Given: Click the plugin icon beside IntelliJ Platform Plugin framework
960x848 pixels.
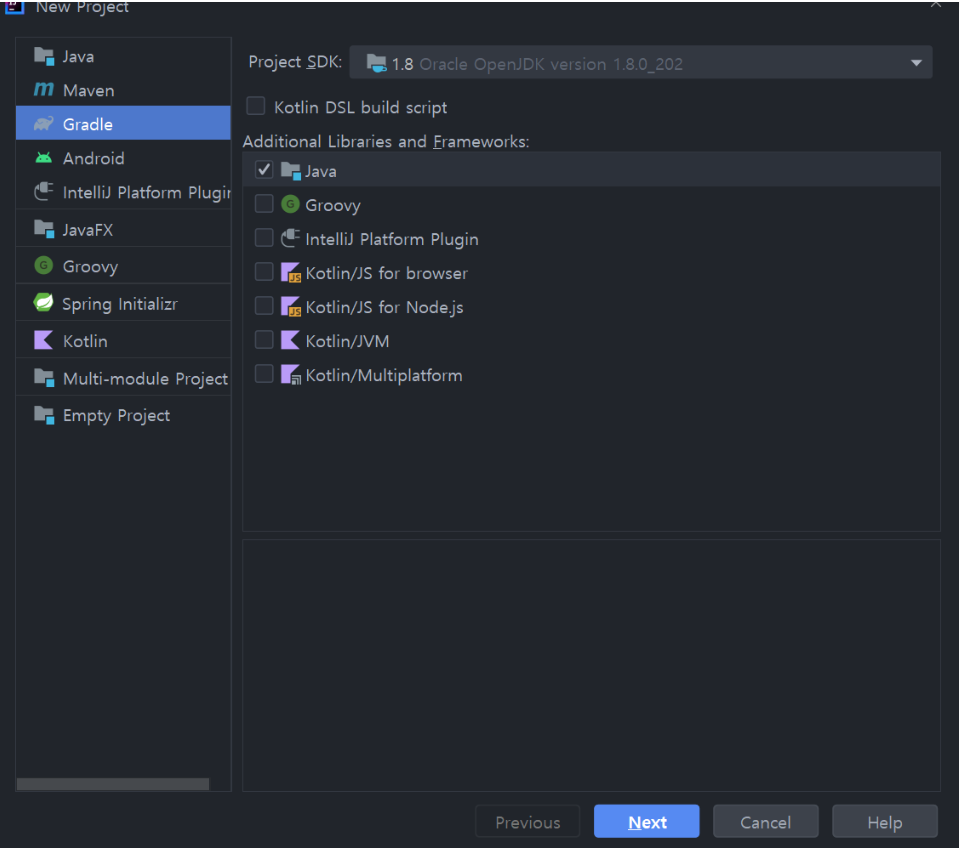Looking at the screenshot, I should tap(291, 238).
